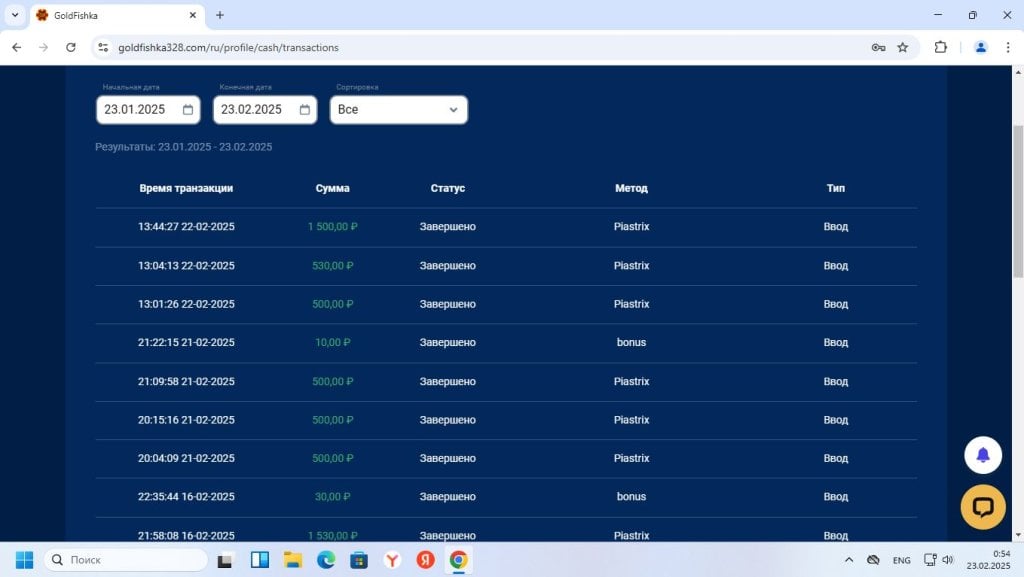Open the tab search dropdown arrow

coord(15,14)
